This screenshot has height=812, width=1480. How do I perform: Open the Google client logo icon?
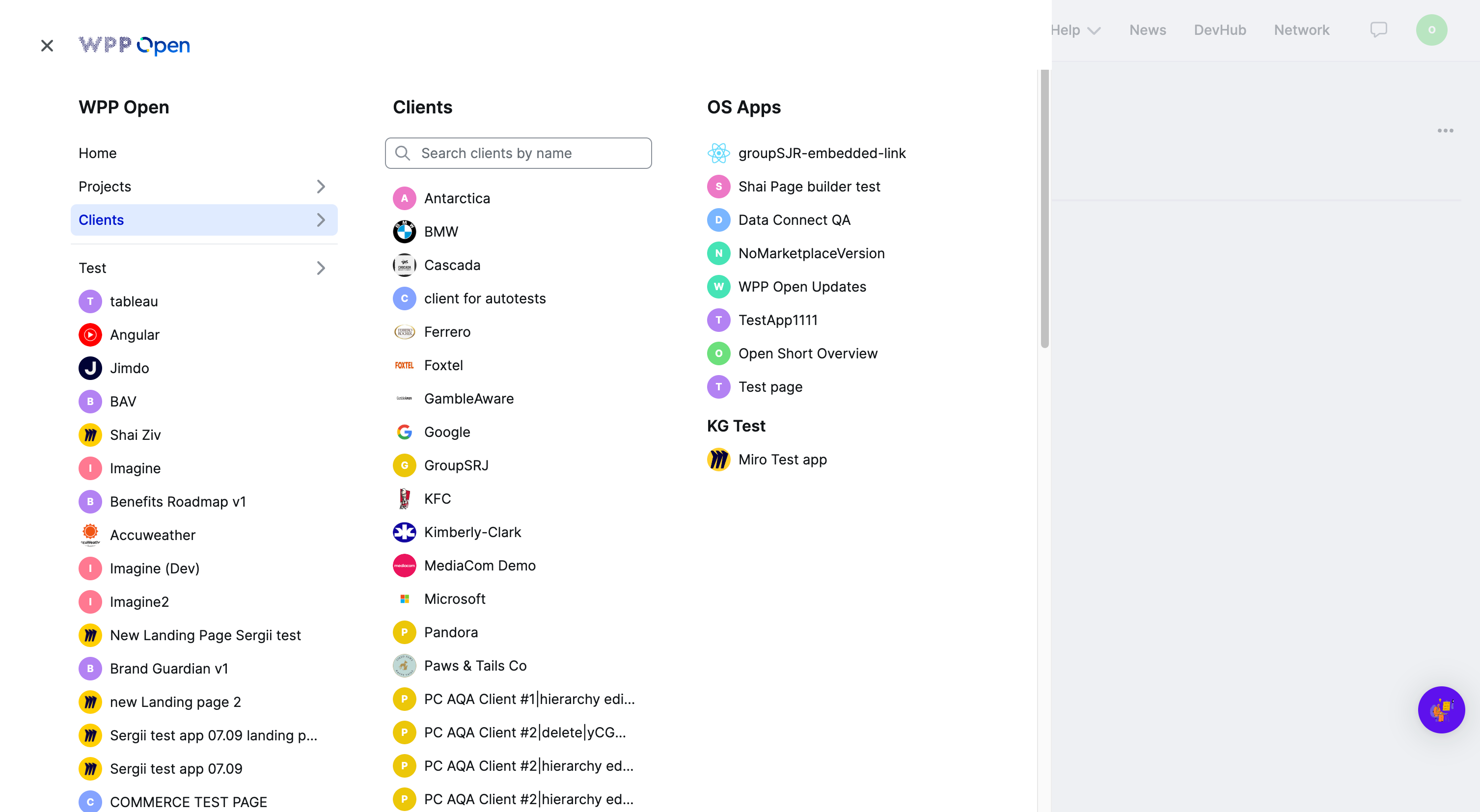tap(404, 432)
